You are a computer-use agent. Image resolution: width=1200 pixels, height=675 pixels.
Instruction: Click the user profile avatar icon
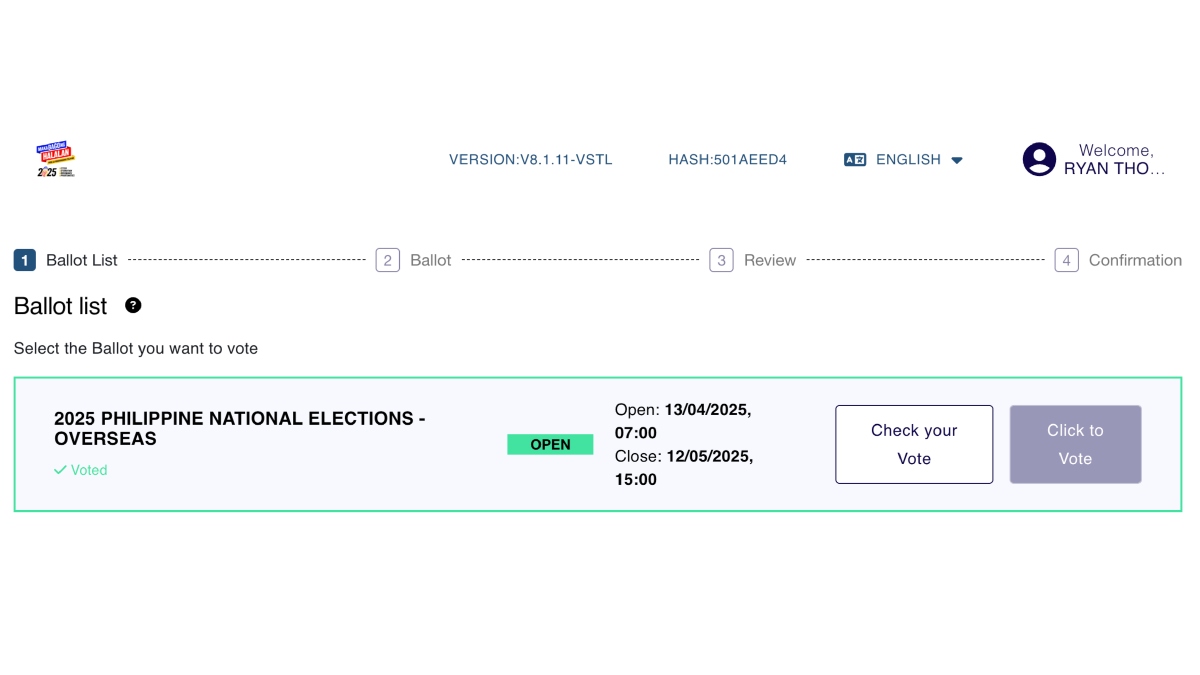[x=1039, y=160]
